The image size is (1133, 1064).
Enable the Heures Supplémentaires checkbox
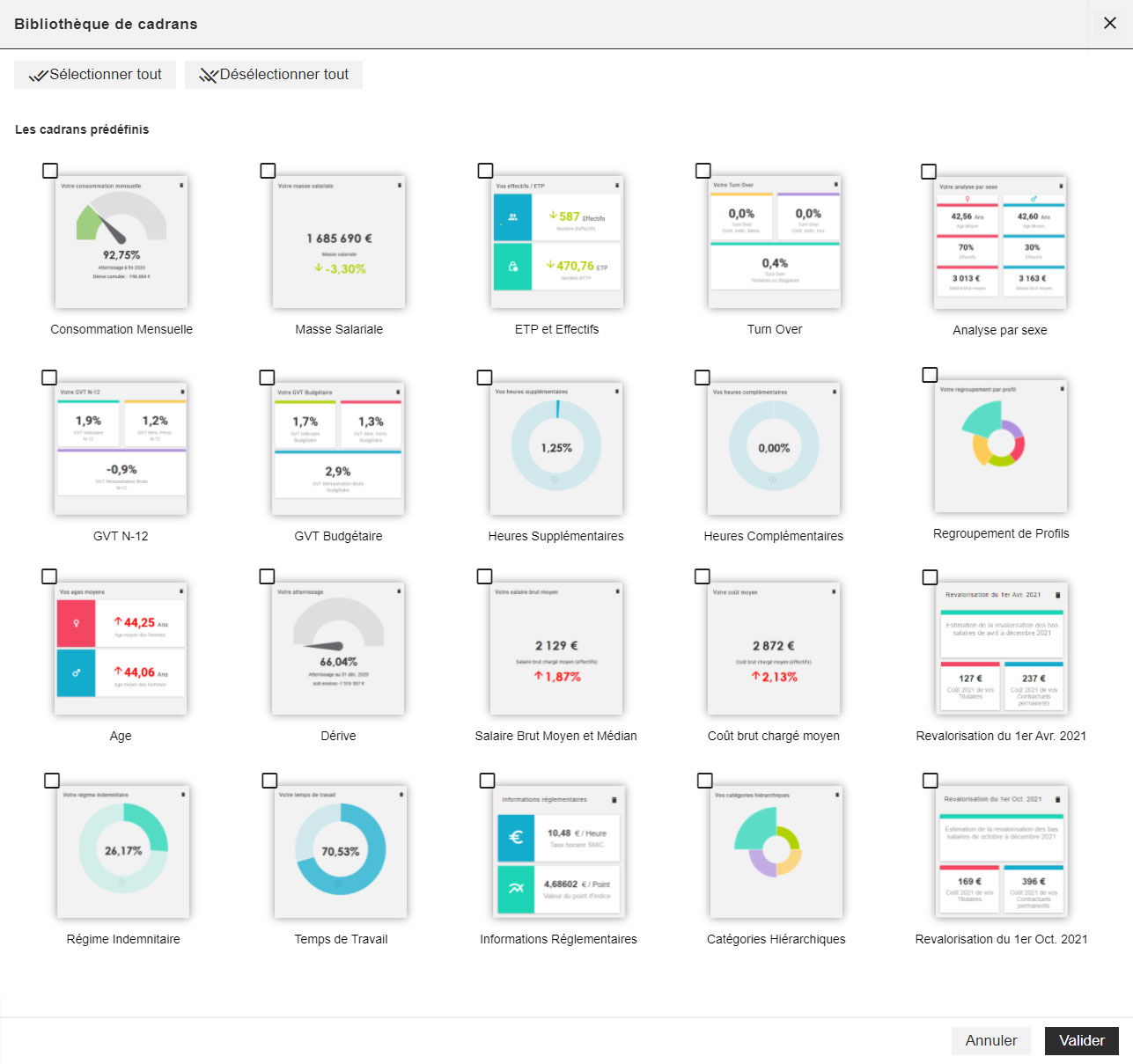click(x=484, y=378)
